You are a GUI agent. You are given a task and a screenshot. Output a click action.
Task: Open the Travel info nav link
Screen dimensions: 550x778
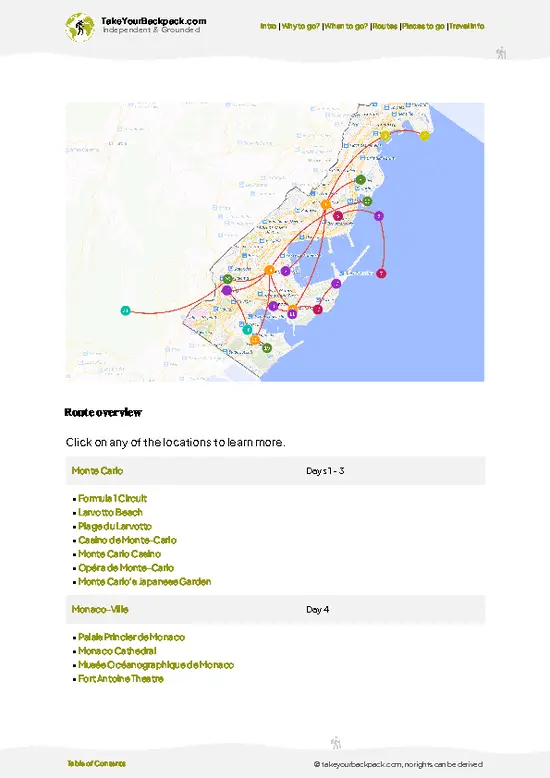pyautogui.click(x=467, y=26)
